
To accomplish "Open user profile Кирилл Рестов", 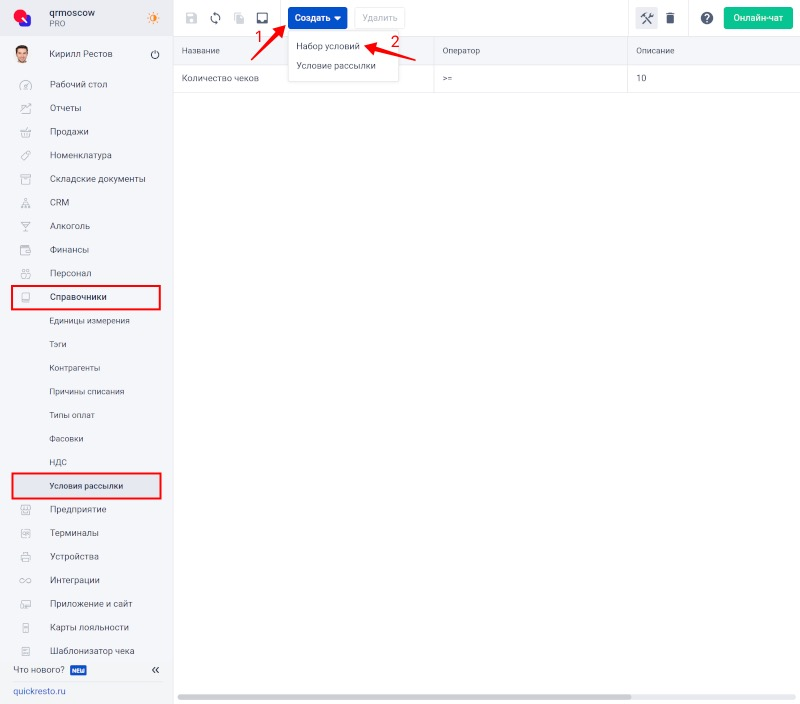I will [x=81, y=54].
